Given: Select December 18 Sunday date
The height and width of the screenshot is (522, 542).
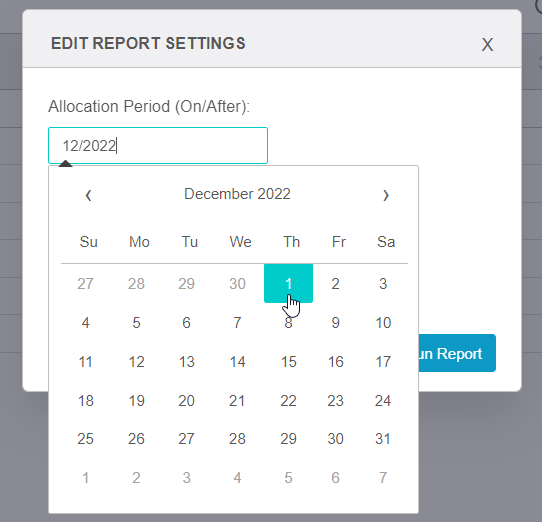Looking at the screenshot, I should tap(85, 401).
